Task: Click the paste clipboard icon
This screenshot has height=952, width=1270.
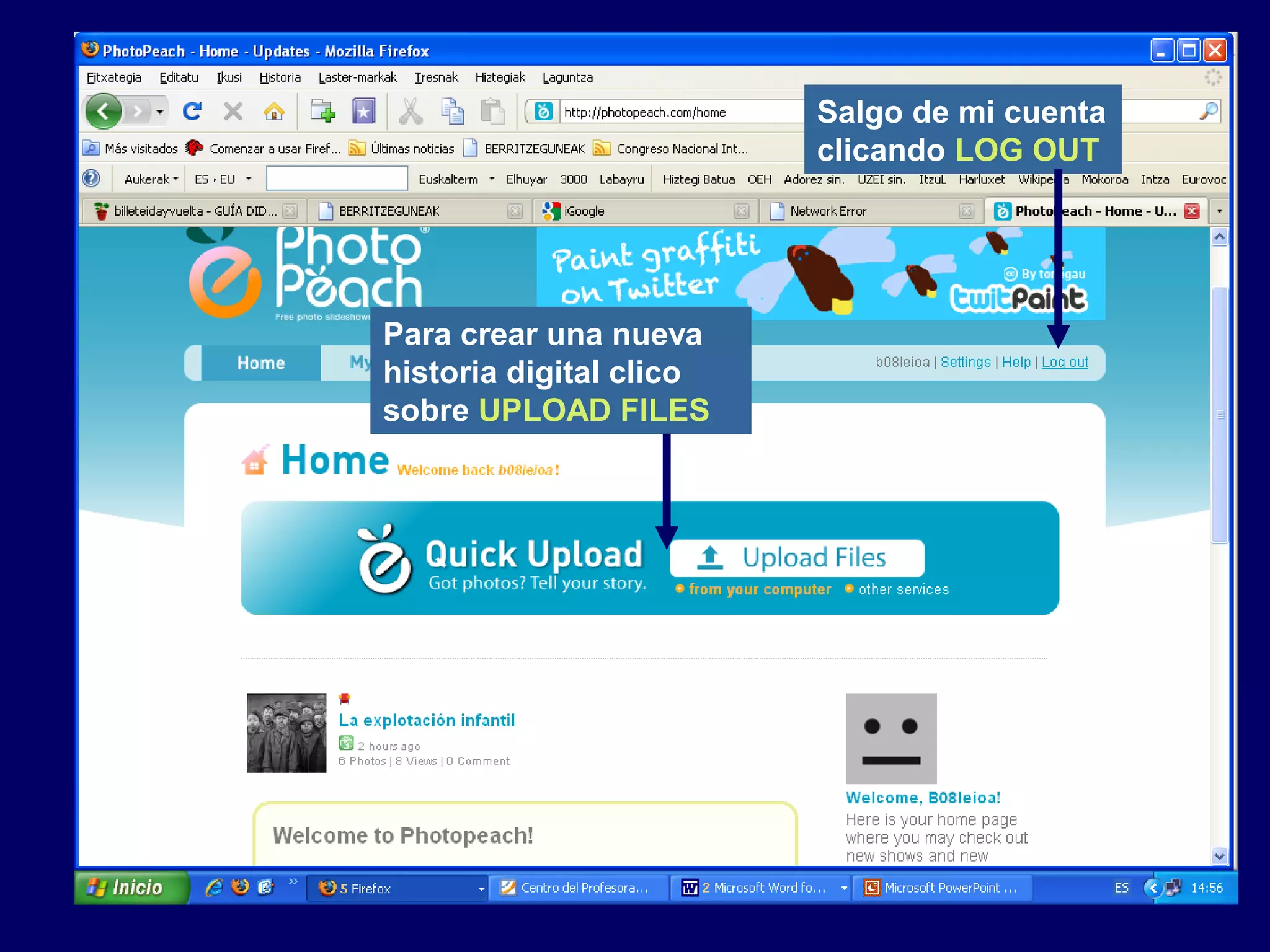Action: (x=493, y=112)
